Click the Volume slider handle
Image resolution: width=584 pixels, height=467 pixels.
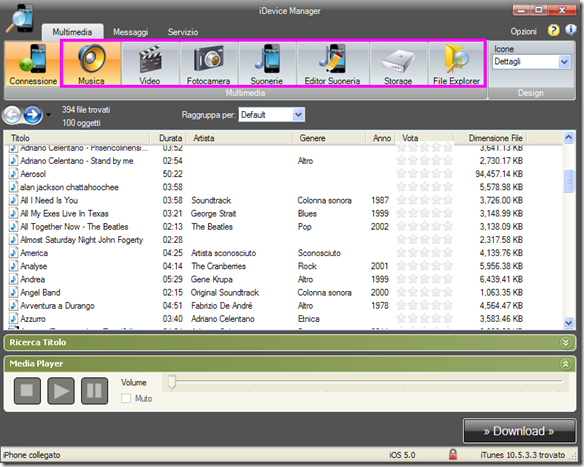[x=172, y=382]
